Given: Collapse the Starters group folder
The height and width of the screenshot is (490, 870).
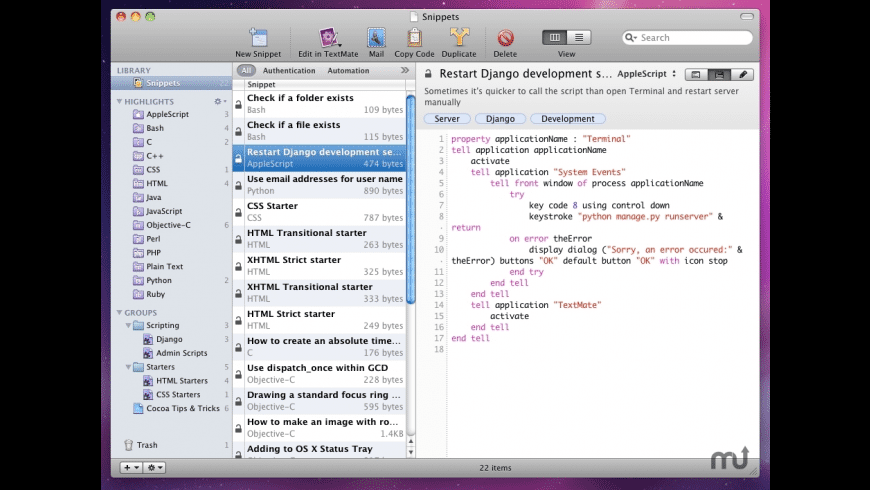Looking at the screenshot, I should click(128, 367).
